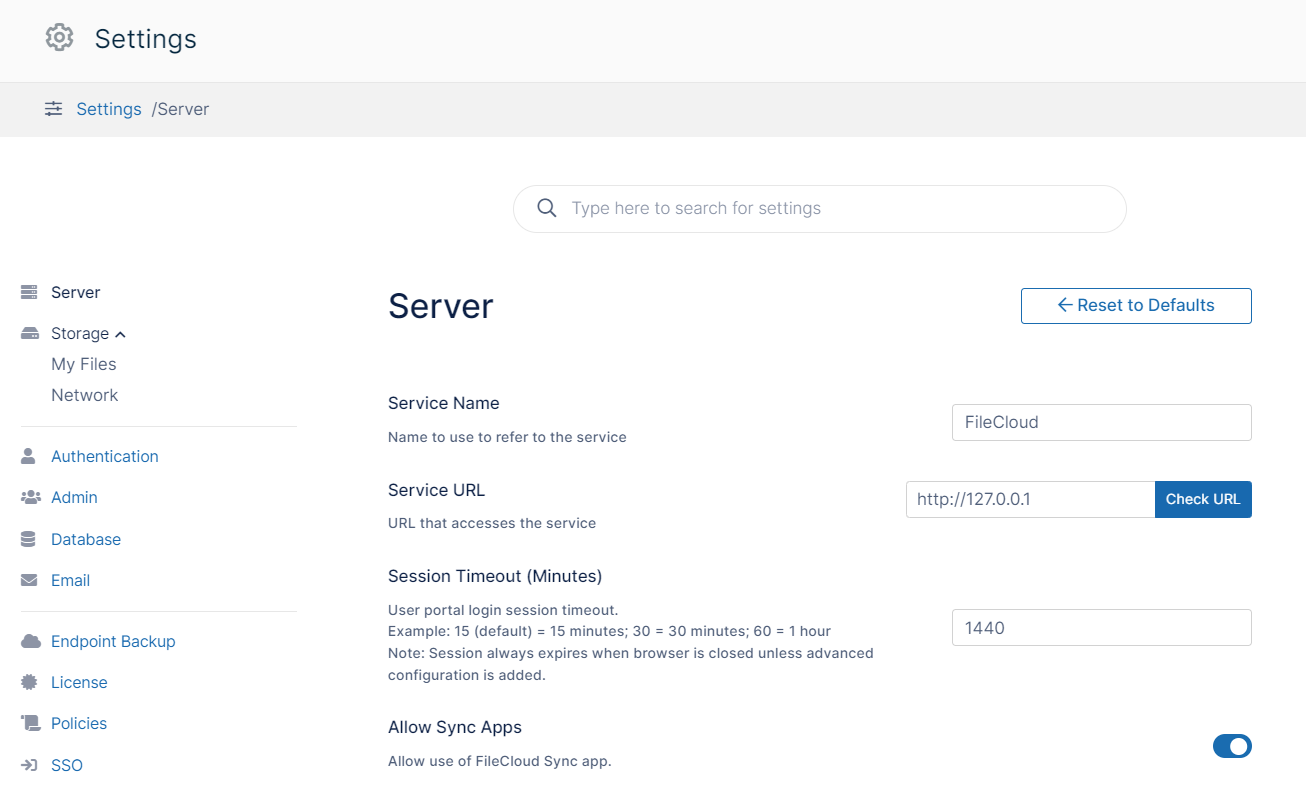Click the Endpoint Backup cloud icon
The width and height of the screenshot is (1306, 794).
(30, 641)
